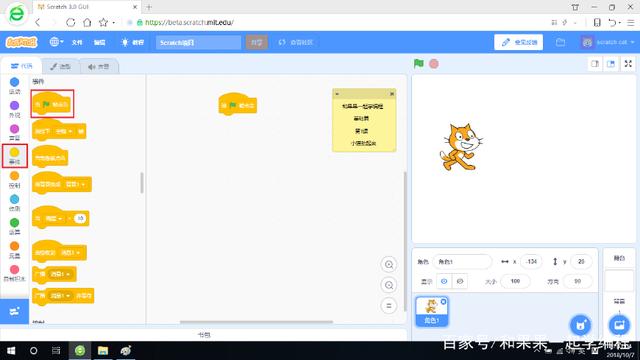Click the y position field showing 20
The image size is (640, 360).
click(581, 262)
